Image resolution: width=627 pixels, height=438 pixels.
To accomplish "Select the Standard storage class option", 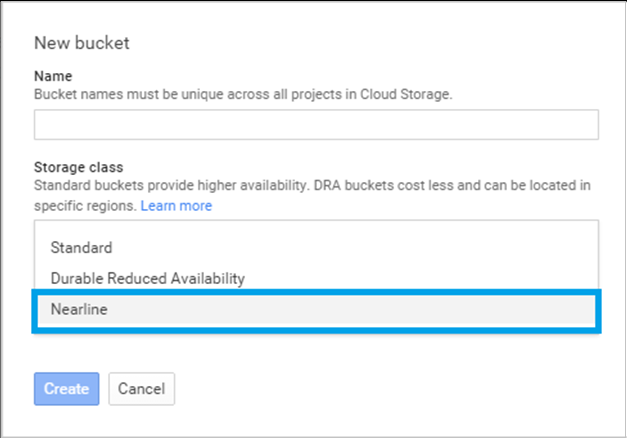I will [81, 247].
